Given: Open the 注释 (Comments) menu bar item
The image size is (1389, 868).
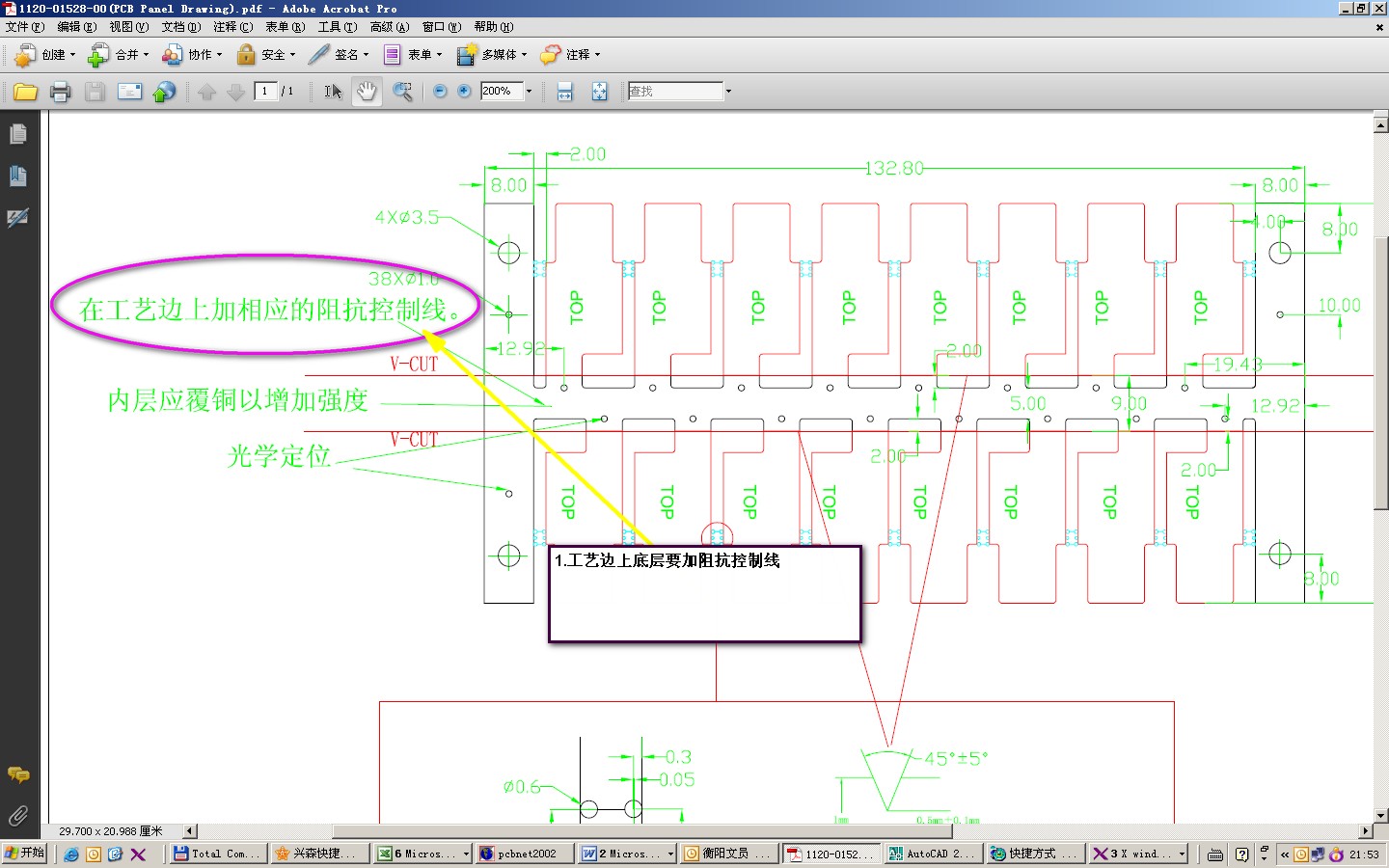Looking at the screenshot, I should (x=233, y=27).
